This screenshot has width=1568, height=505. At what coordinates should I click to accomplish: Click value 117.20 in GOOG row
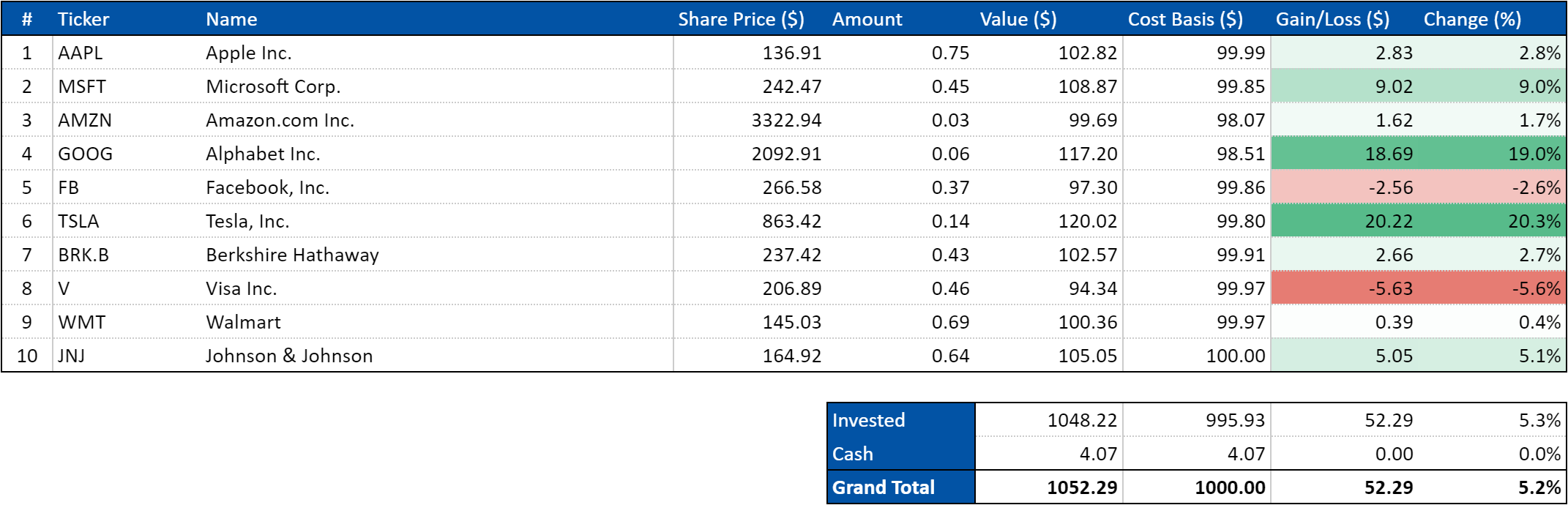[1049, 154]
